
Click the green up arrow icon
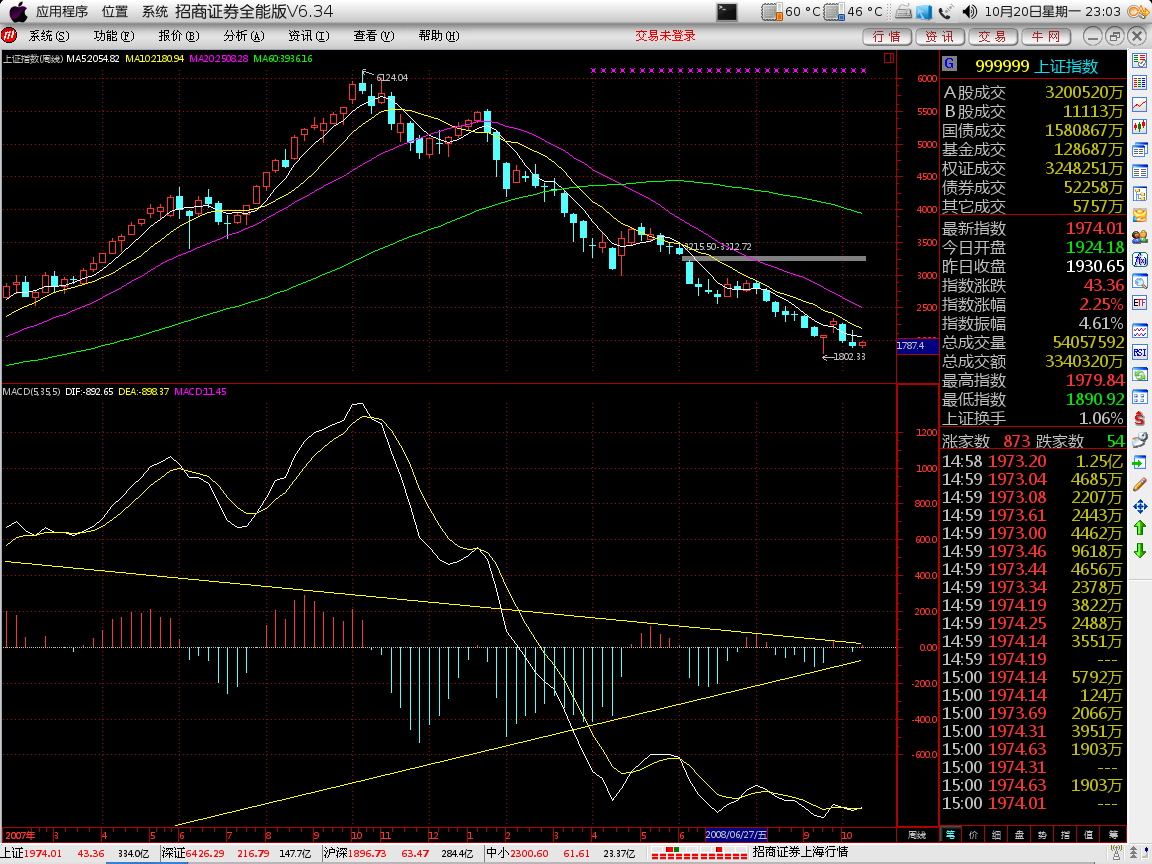[1140, 528]
